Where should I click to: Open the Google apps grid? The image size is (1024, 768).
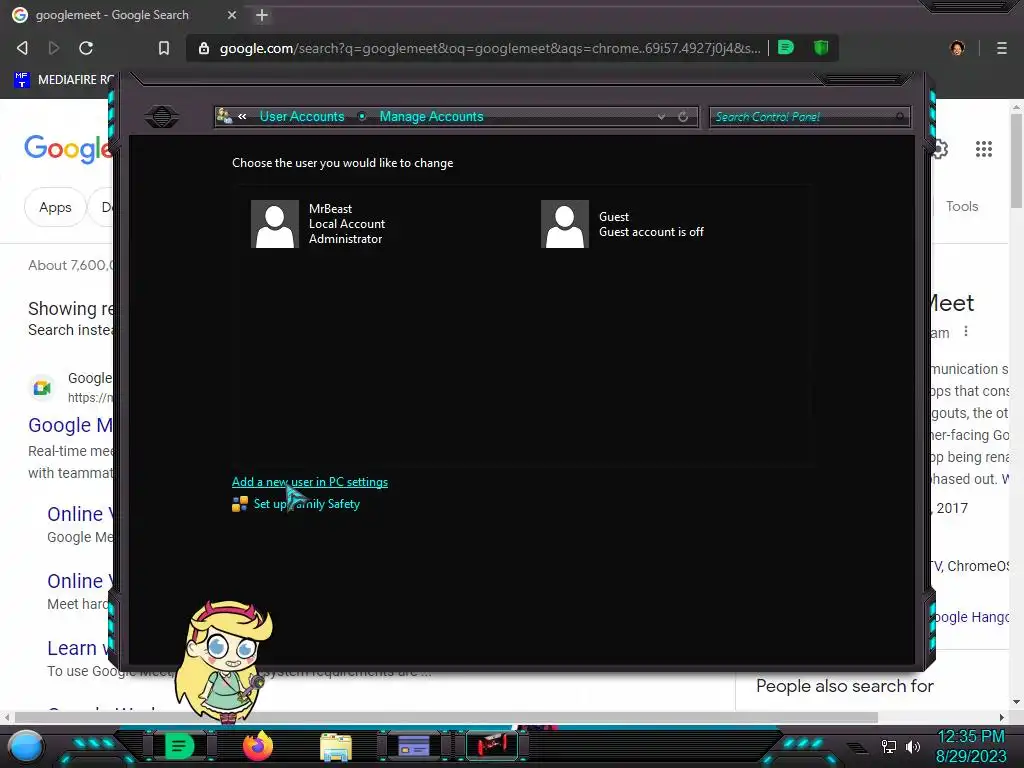click(984, 149)
